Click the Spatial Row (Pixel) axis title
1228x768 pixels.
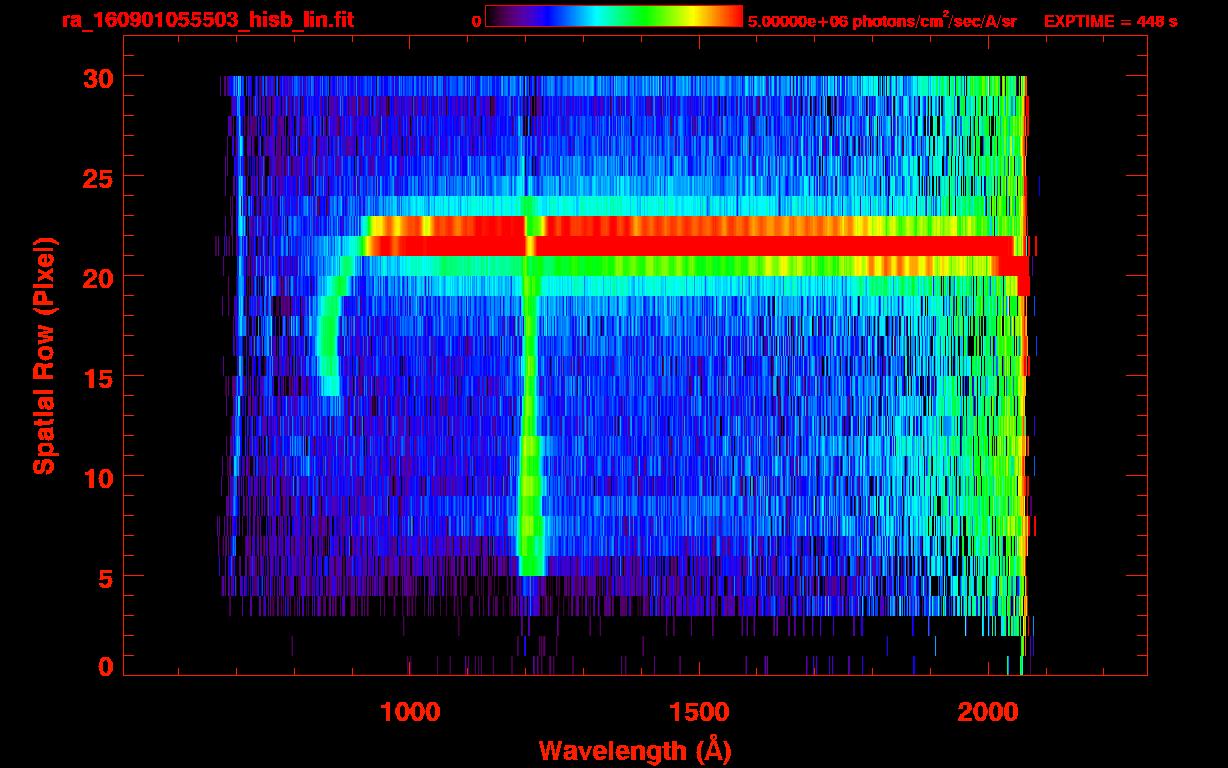tap(44, 356)
